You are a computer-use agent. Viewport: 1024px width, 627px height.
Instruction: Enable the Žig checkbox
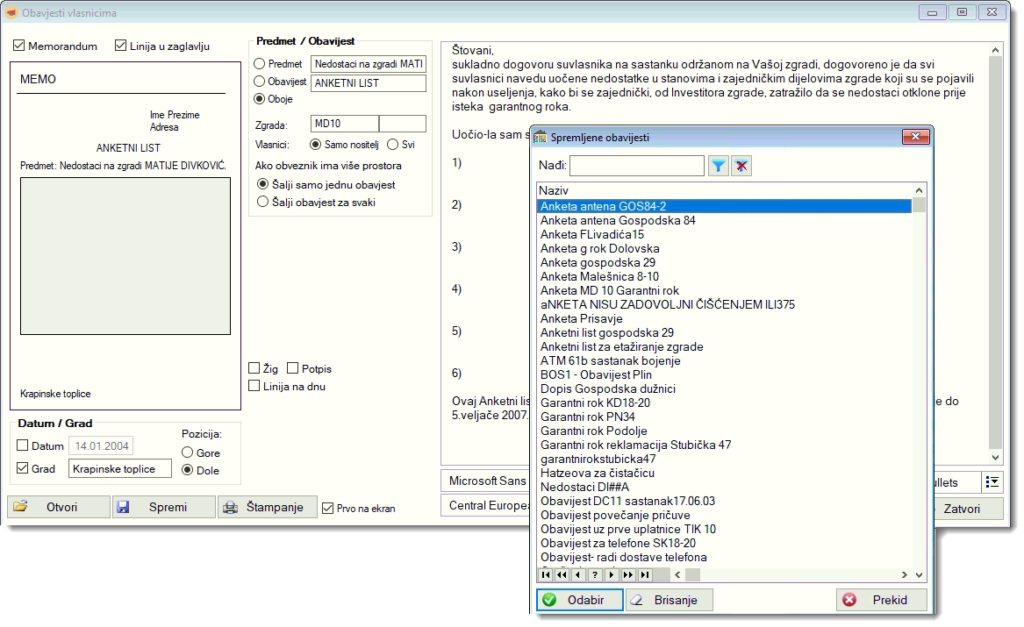tap(255, 368)
